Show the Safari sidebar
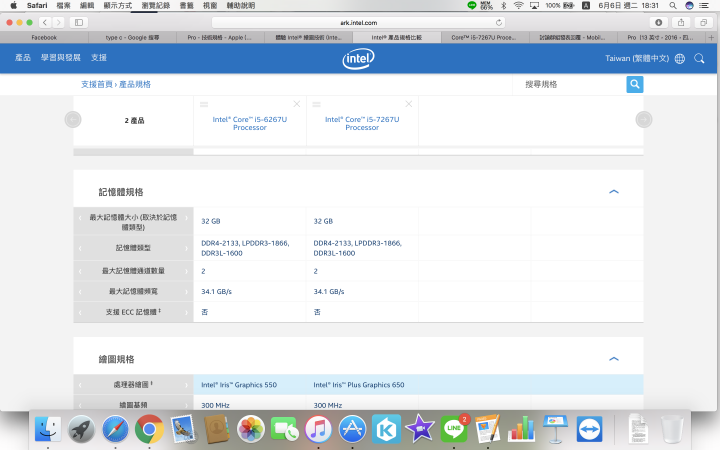 coord(79,22)
